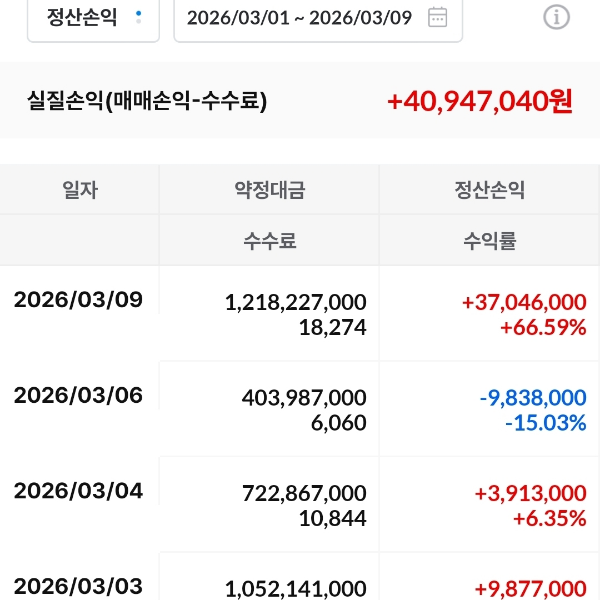This screenshot has height=600, width=600.
Task: Open the 정산손익 dropdown selector
Action: (x=93, y=18)
